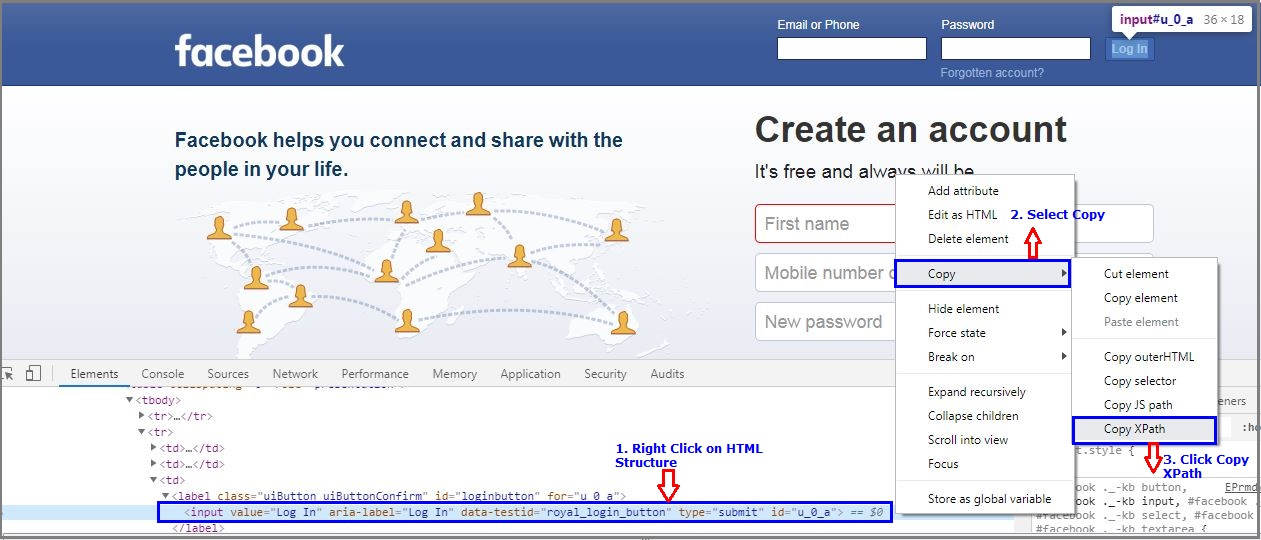Screen dimensions: 1261x540
Task: Open the Audits tab
Action: click(x=667, y=374)
